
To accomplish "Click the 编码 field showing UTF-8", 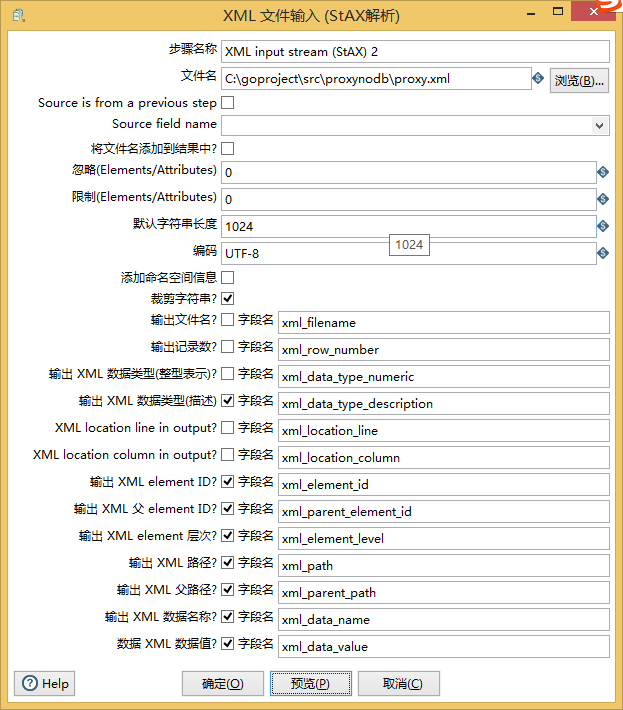I will click(x=409, y=254).
